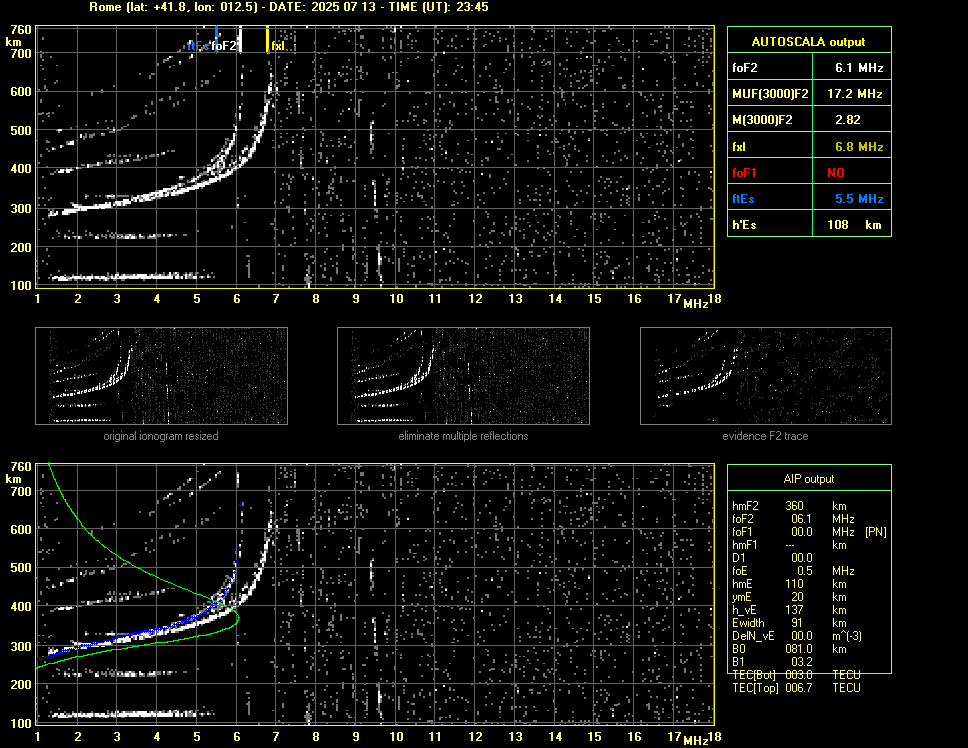The width and height of the screenshot is (968, 748).
Task: Click the B1 03.2 entry
Action: (772, 662)
